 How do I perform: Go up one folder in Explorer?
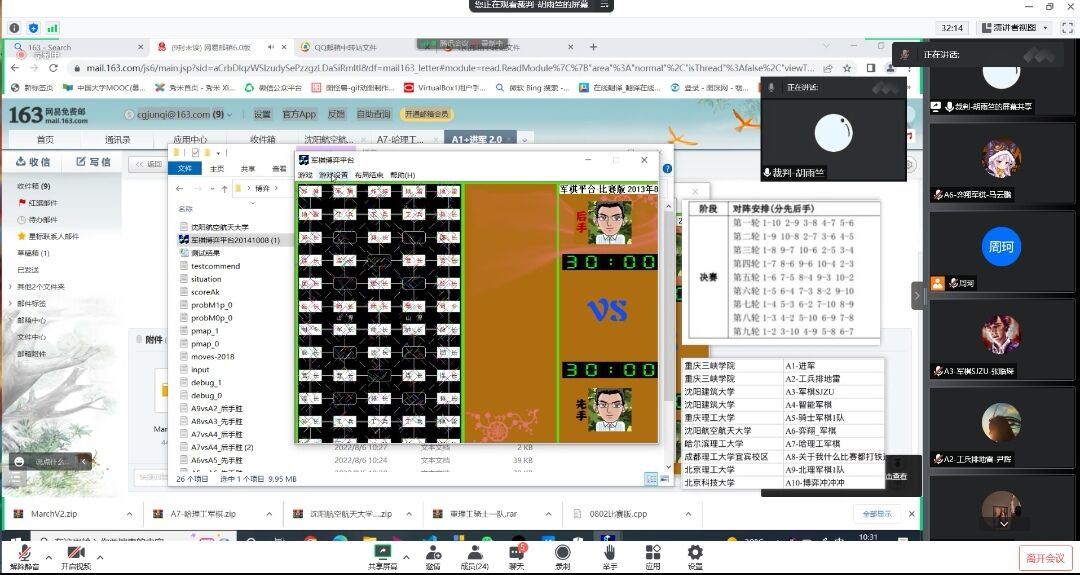coord(225,188)
